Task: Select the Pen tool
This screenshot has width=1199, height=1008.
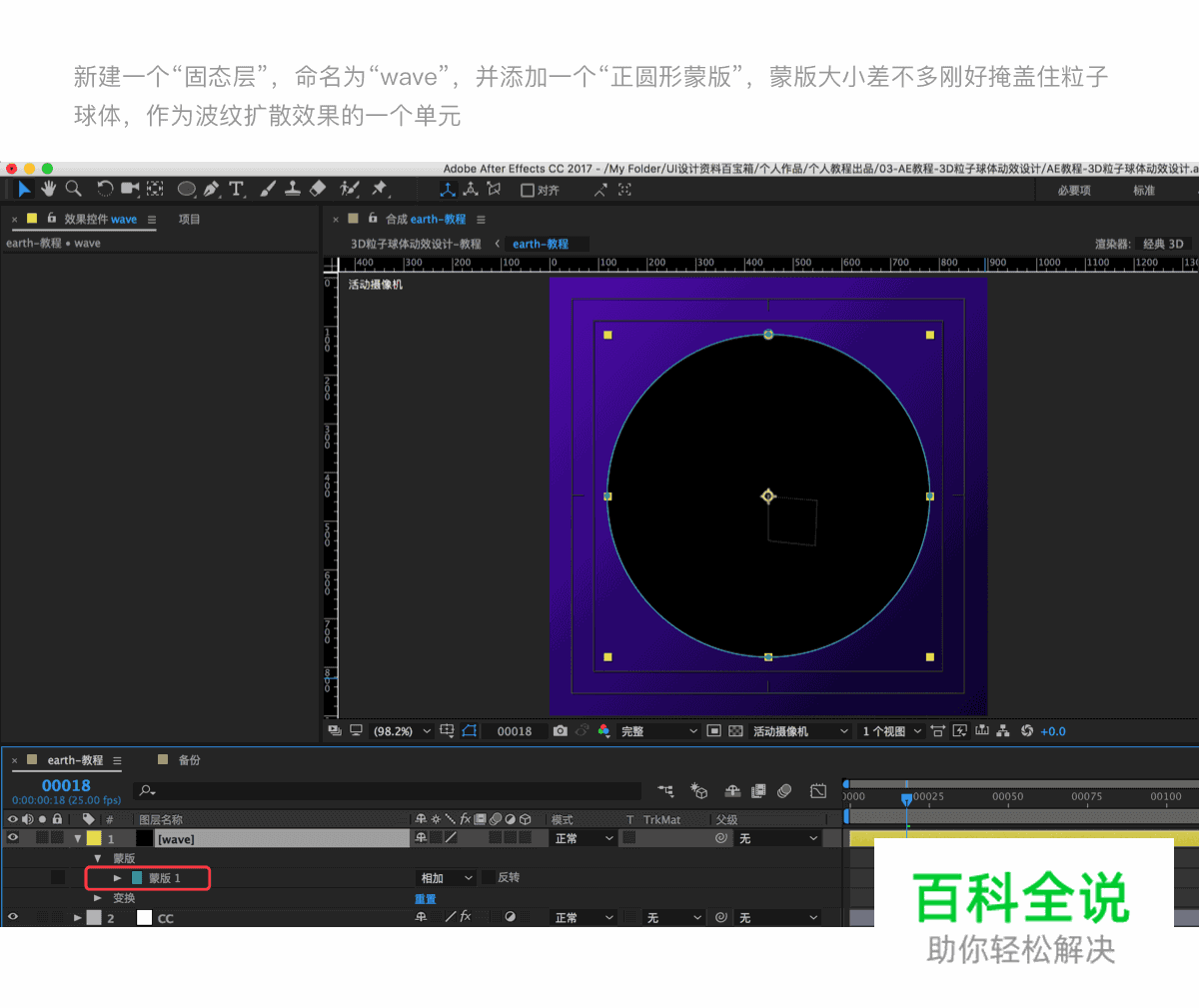Action: tap(211, 188)
